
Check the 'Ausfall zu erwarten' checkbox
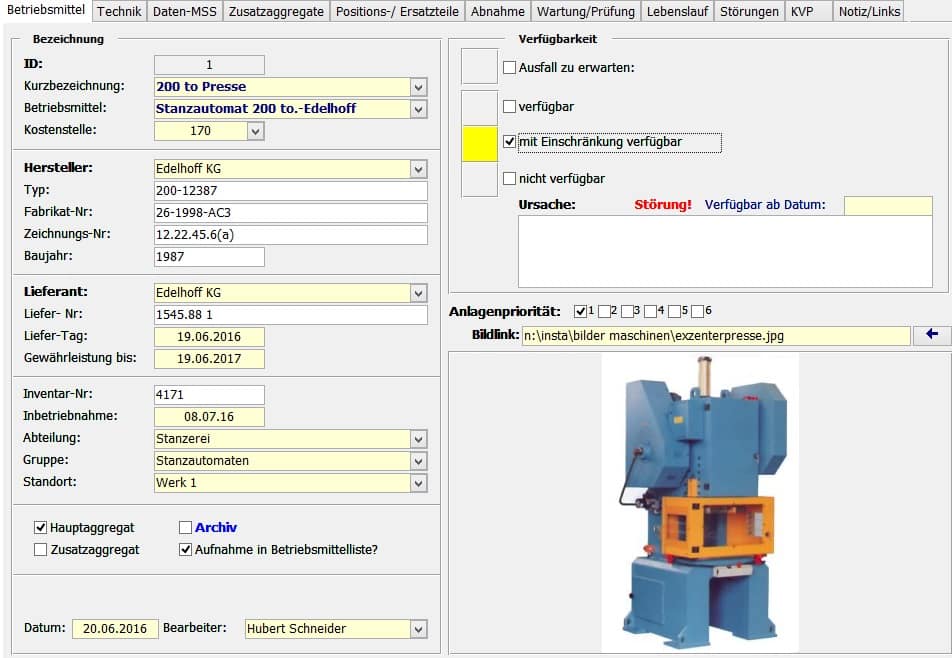(510, 68)
